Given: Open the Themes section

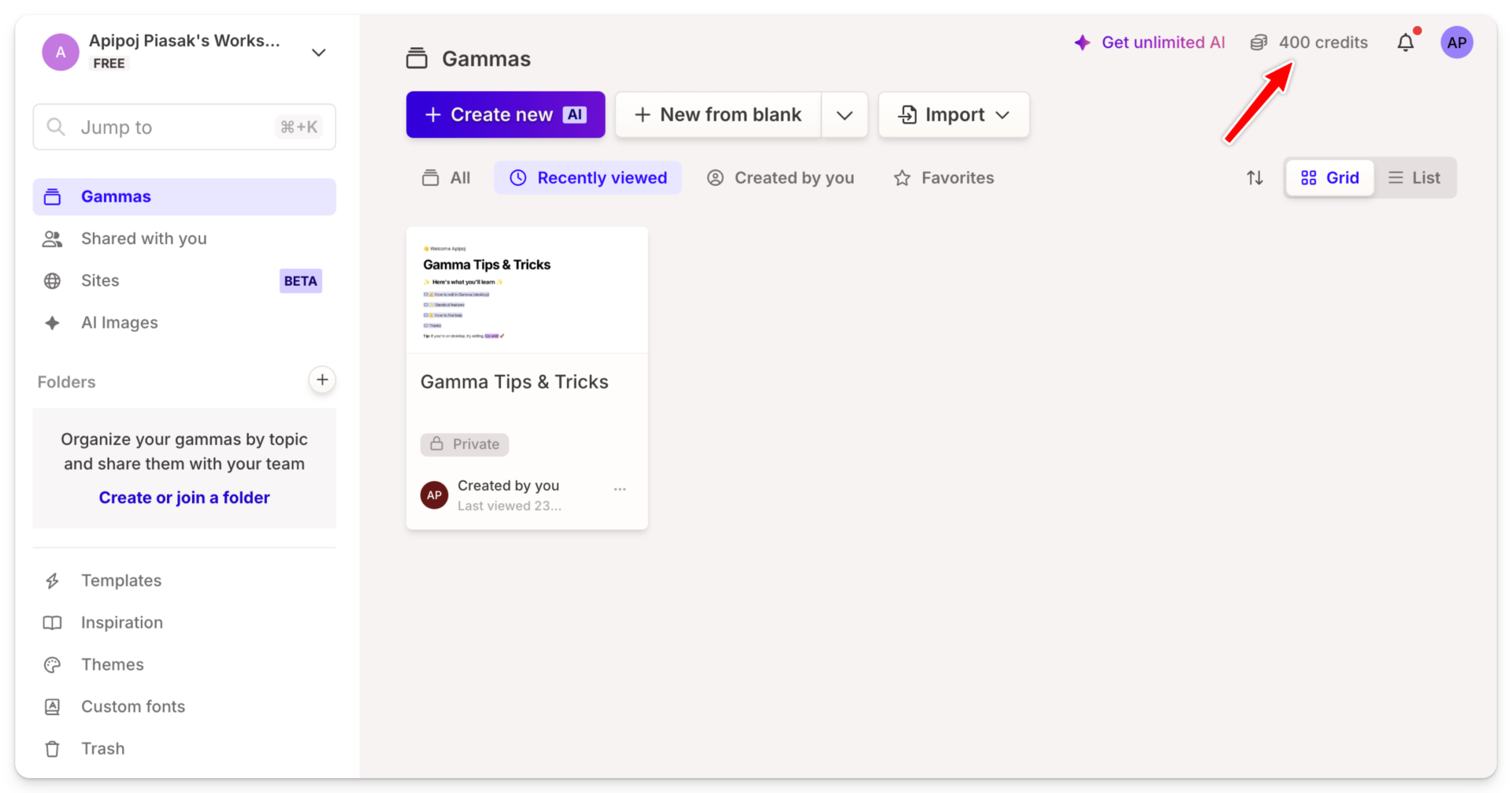Looking at the screenshot, I should pyautogui.click(x=112, y=664).
